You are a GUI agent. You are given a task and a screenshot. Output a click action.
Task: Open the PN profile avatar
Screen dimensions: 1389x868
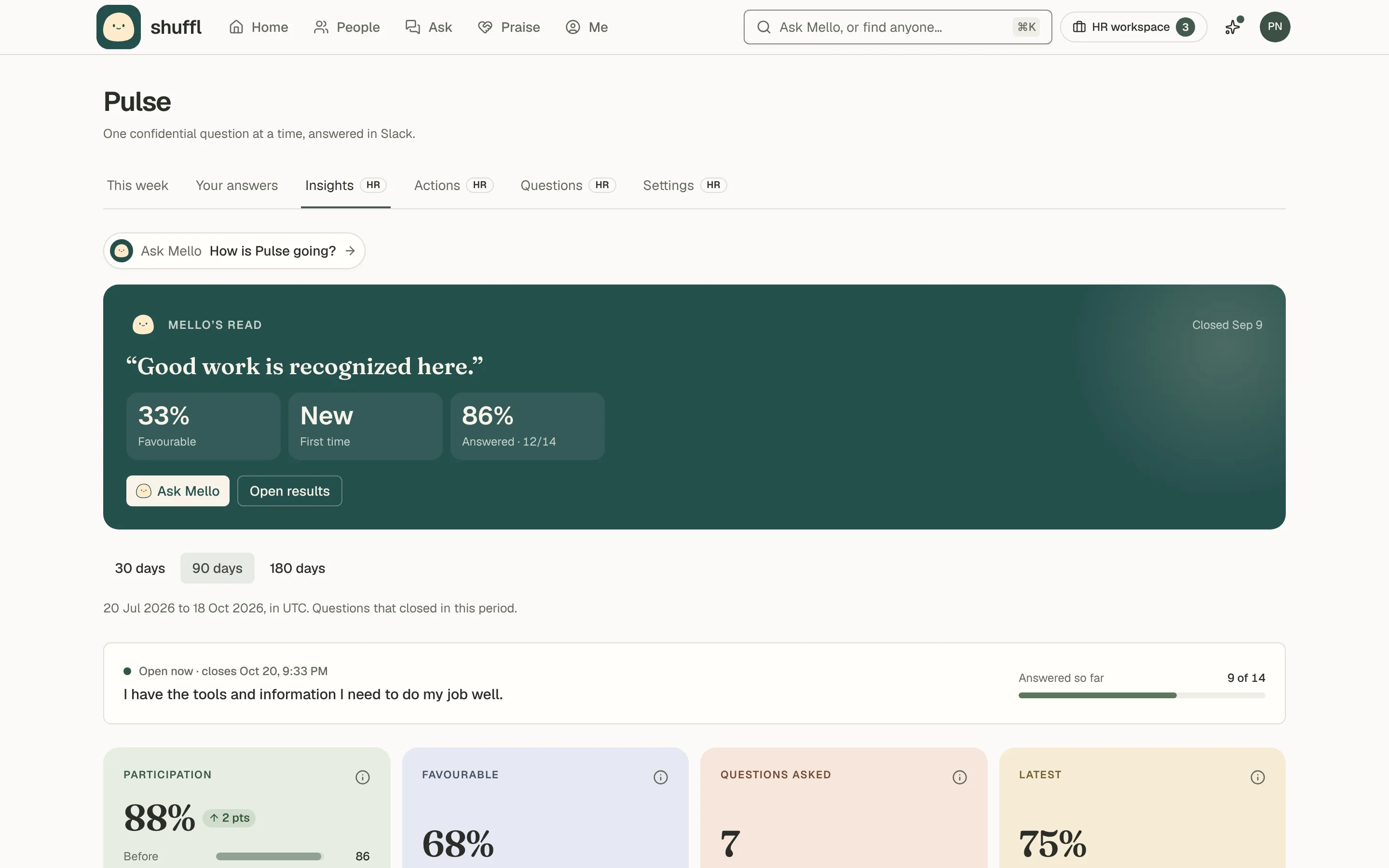click(x=1275, y=27)
